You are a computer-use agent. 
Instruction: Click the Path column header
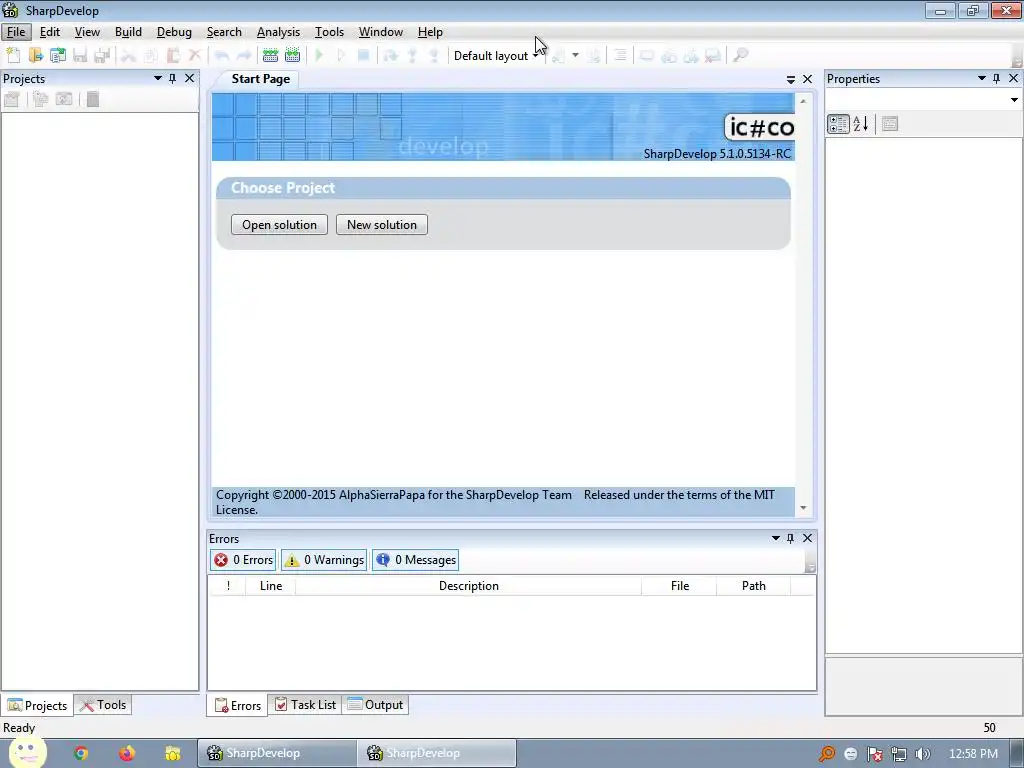point(754,586)
